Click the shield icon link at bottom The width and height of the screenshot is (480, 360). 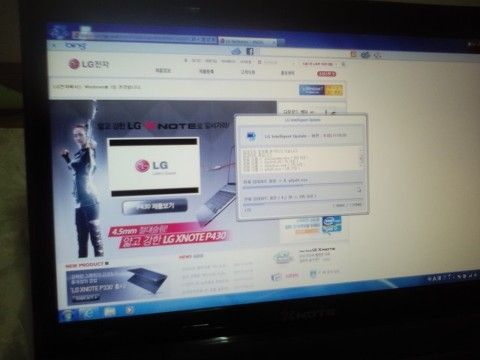point(313,274)
